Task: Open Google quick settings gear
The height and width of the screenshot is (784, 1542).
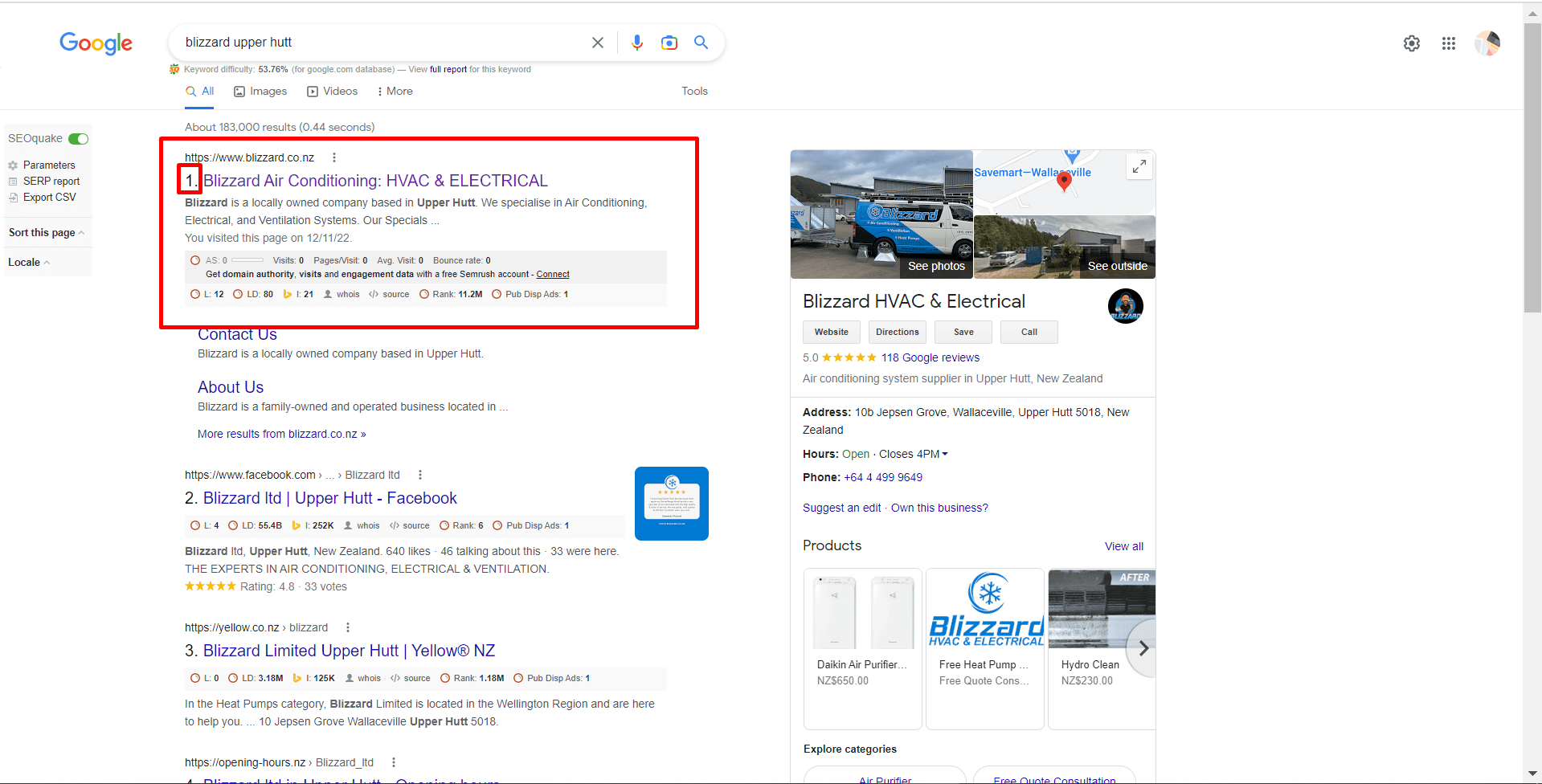Action: (x=1412, y=43)
